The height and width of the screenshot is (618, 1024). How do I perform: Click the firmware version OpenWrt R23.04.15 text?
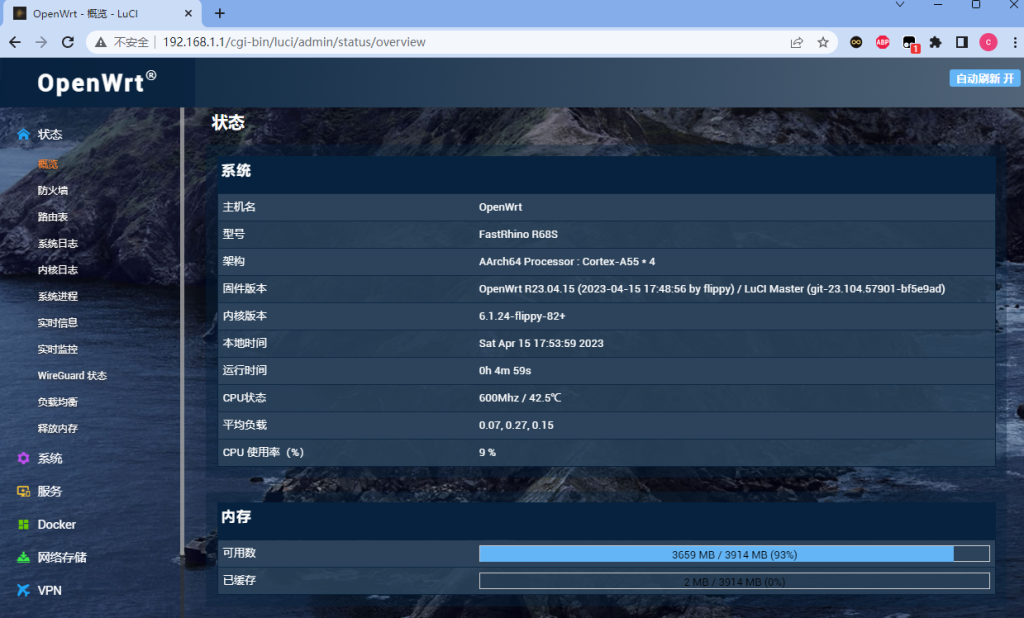pos(712,289)
